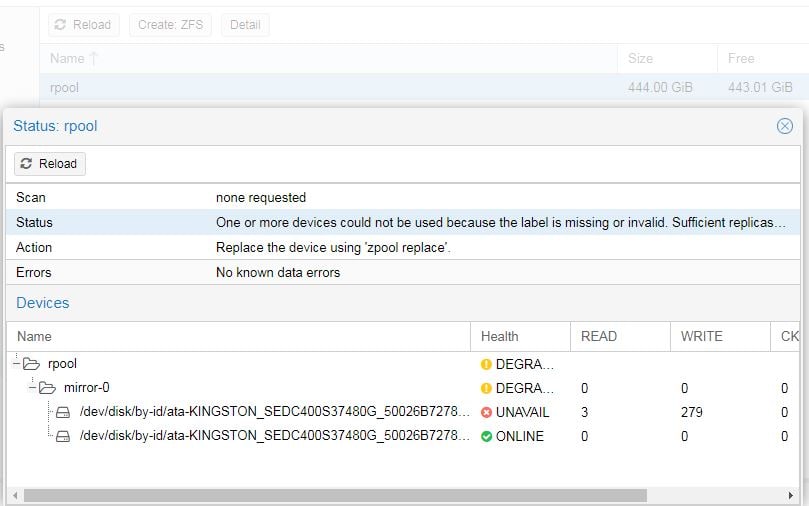Select the mirror-0 tree row

pyautogui.click(x=403, y=388)
